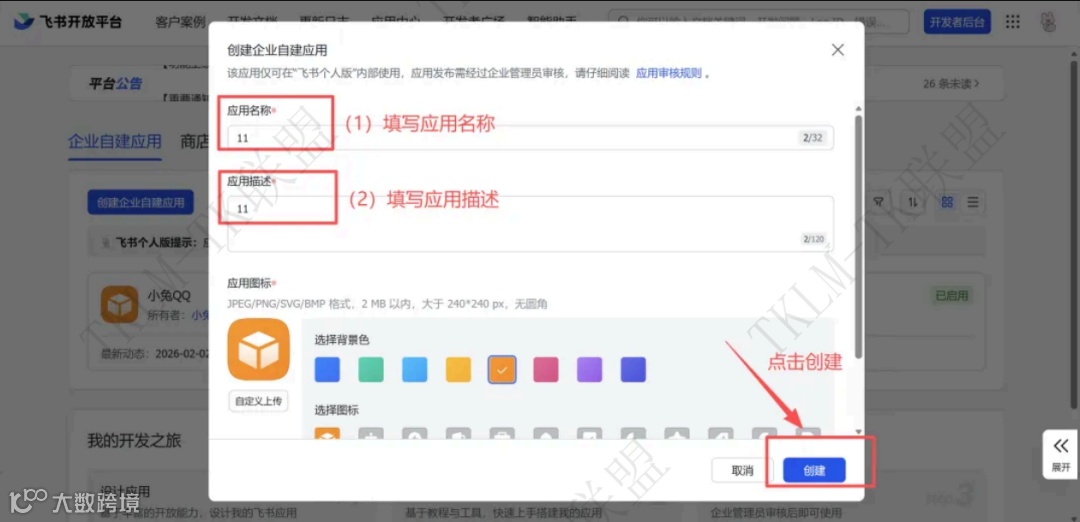Open the nine-dot apps grid icon
The height and width of the screenshot is (522, 1080).
pyautogui.click(x=1012, y=22)
